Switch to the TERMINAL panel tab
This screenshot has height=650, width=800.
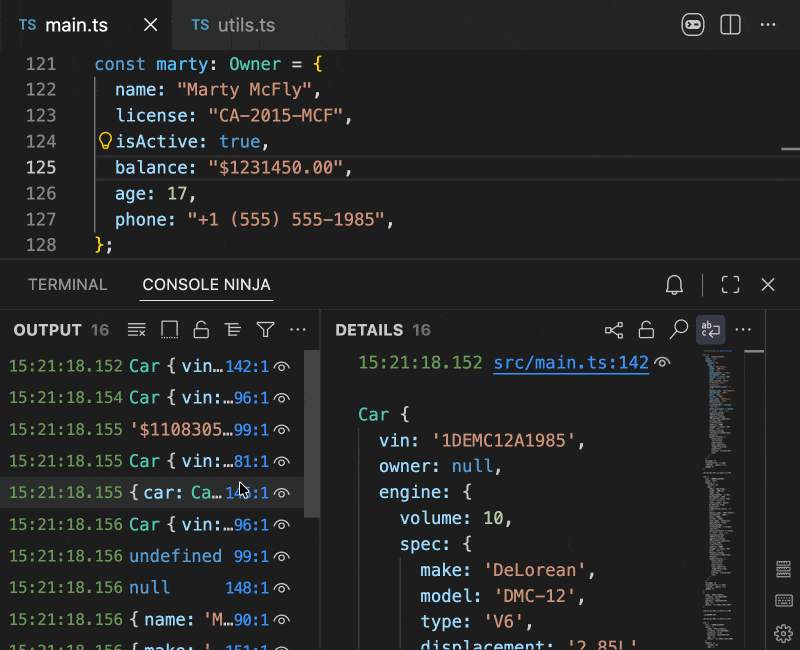tap(67, 285)
